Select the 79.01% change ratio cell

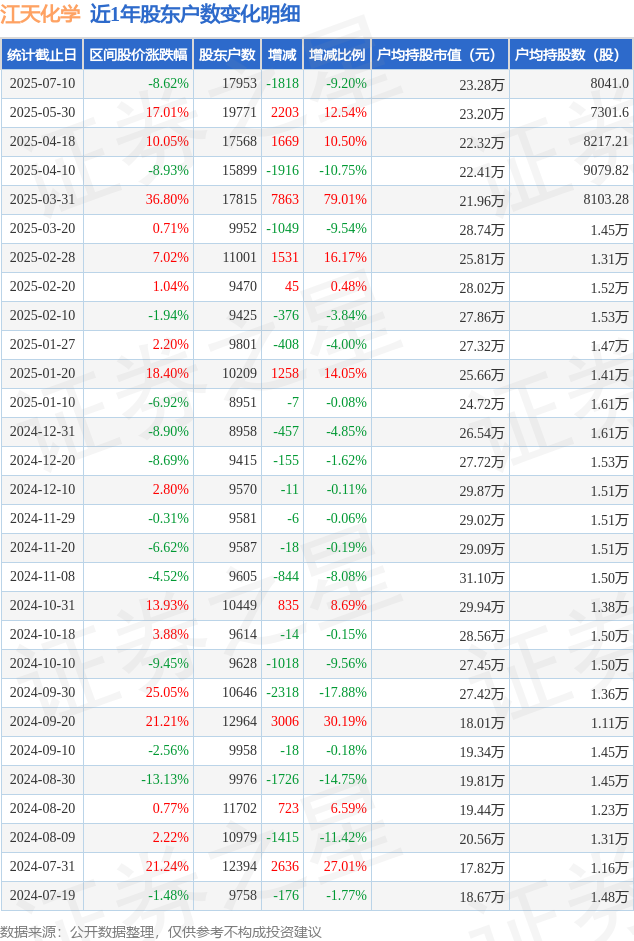(345, 199)
